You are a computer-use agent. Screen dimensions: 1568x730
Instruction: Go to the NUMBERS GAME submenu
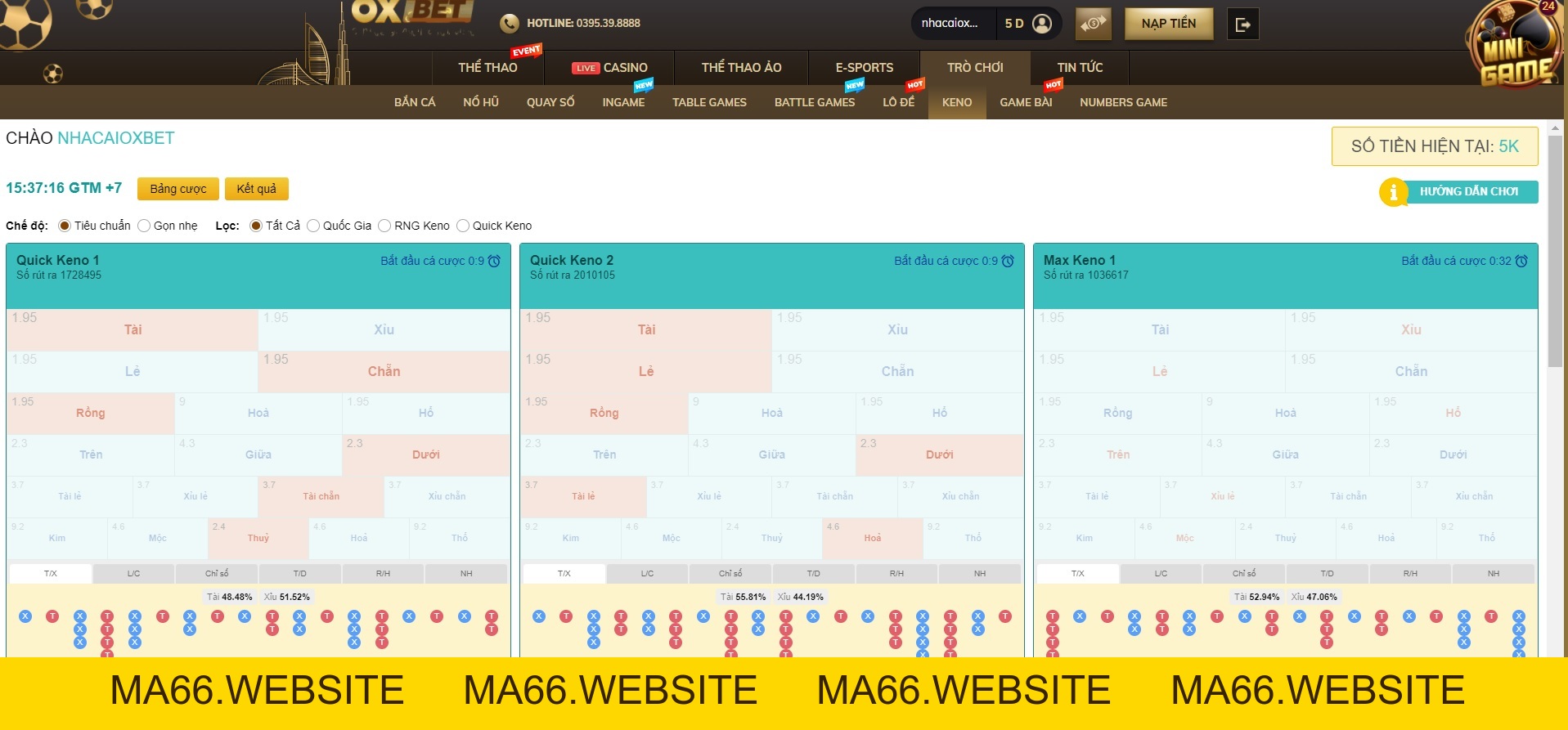[x=1123, y=102]
